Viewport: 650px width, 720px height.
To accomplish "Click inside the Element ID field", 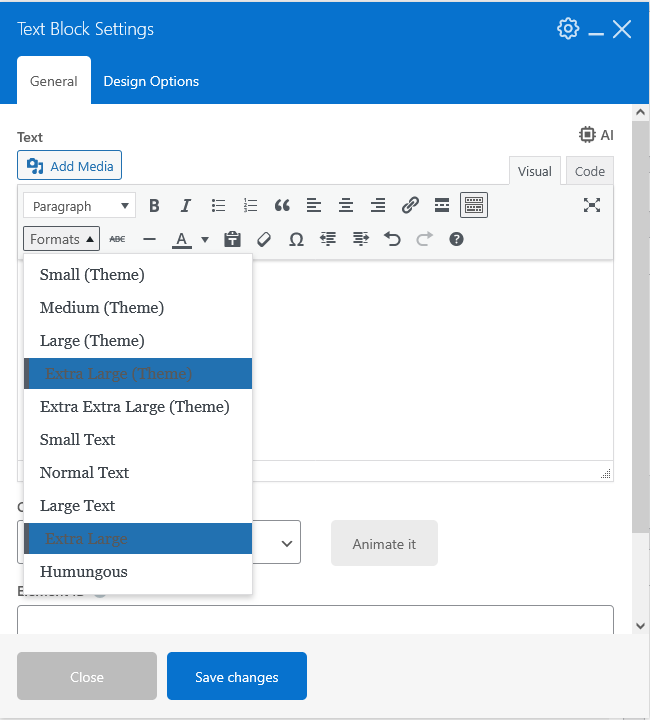I will tap(315, 619).
